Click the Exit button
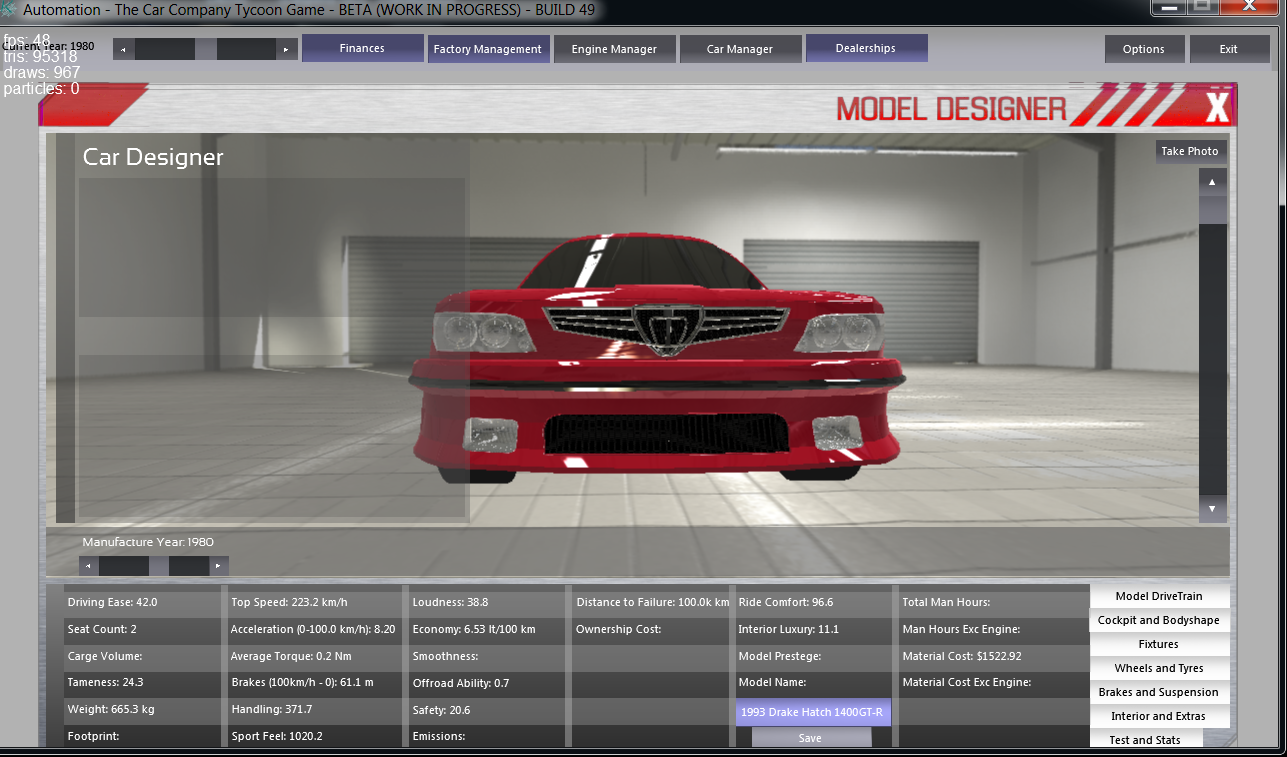The width and height of the screenshot is (1287, 757). point(1228,49)
